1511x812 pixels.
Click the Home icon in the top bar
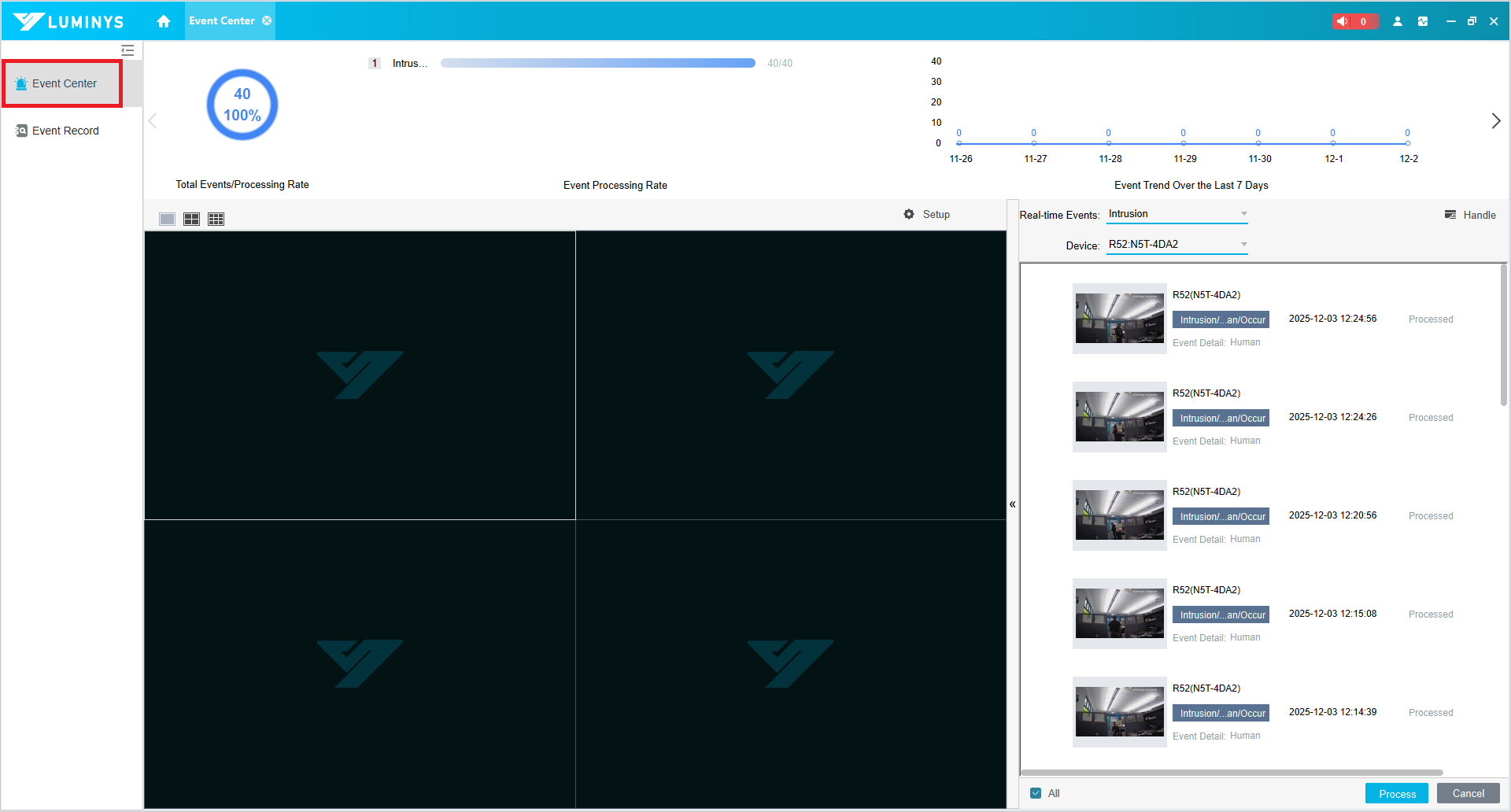pyautogui.click(x=164, y=21)
